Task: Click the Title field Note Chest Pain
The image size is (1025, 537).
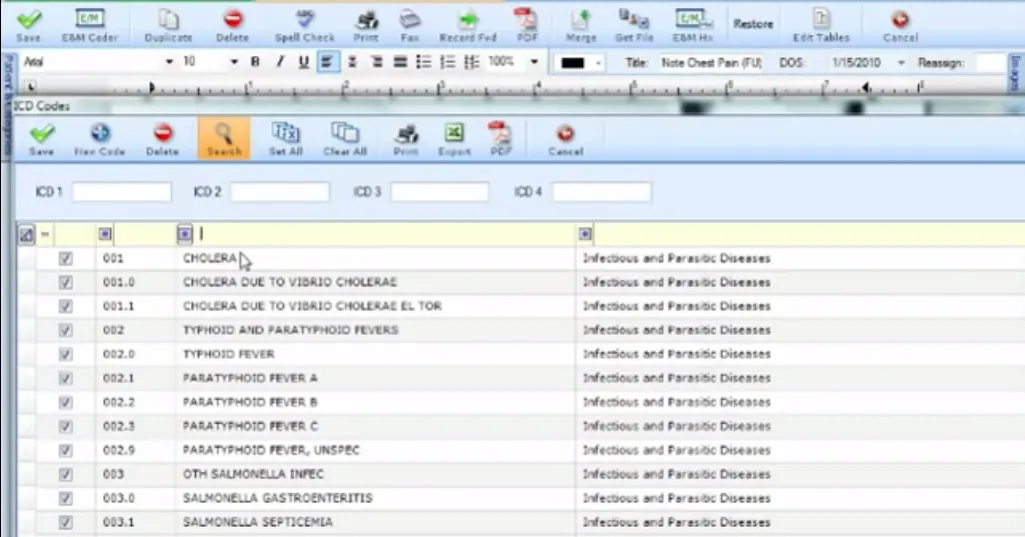Action: tap(711, 63)
